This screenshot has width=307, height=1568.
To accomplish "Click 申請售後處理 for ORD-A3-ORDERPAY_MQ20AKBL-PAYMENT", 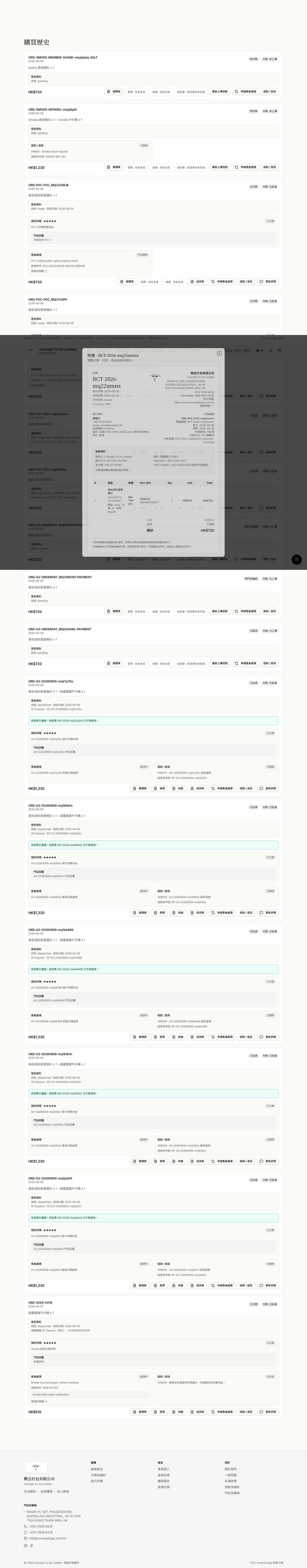I will [x=246, y=664].
